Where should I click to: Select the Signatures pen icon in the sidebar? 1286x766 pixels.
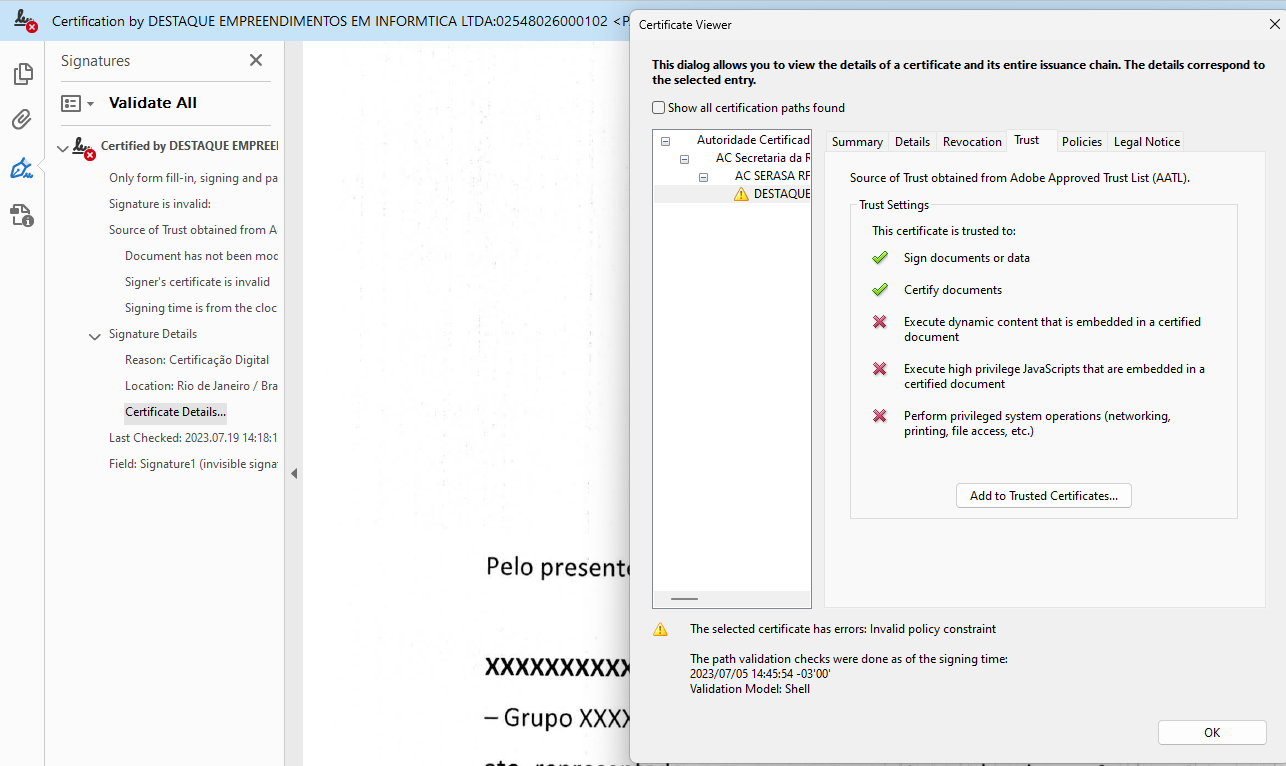[x=20, y=168]
